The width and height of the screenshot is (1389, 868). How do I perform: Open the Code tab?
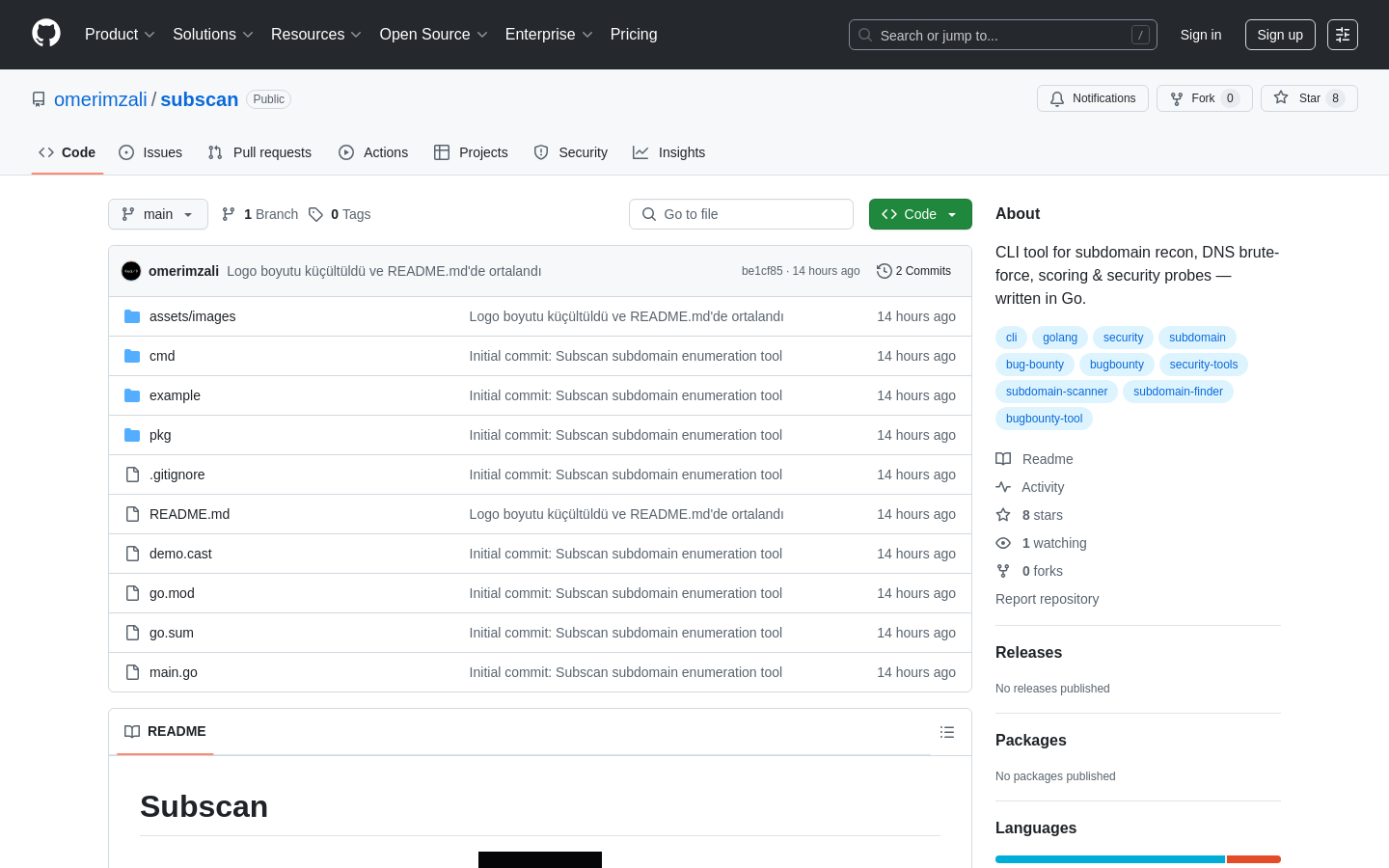click(68, 152)
